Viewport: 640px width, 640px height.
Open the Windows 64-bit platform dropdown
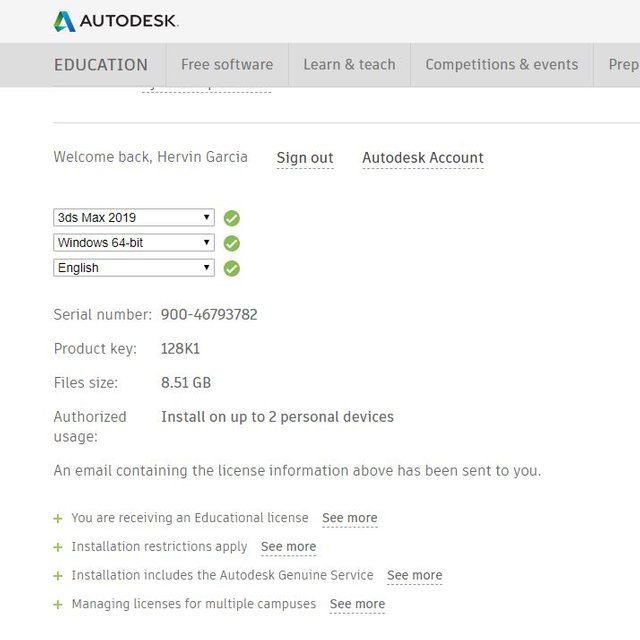133,242
